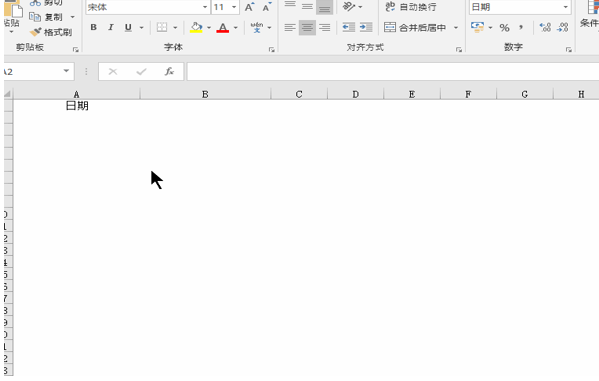Confirm entry with checkmark icon

tap(141, 71)
